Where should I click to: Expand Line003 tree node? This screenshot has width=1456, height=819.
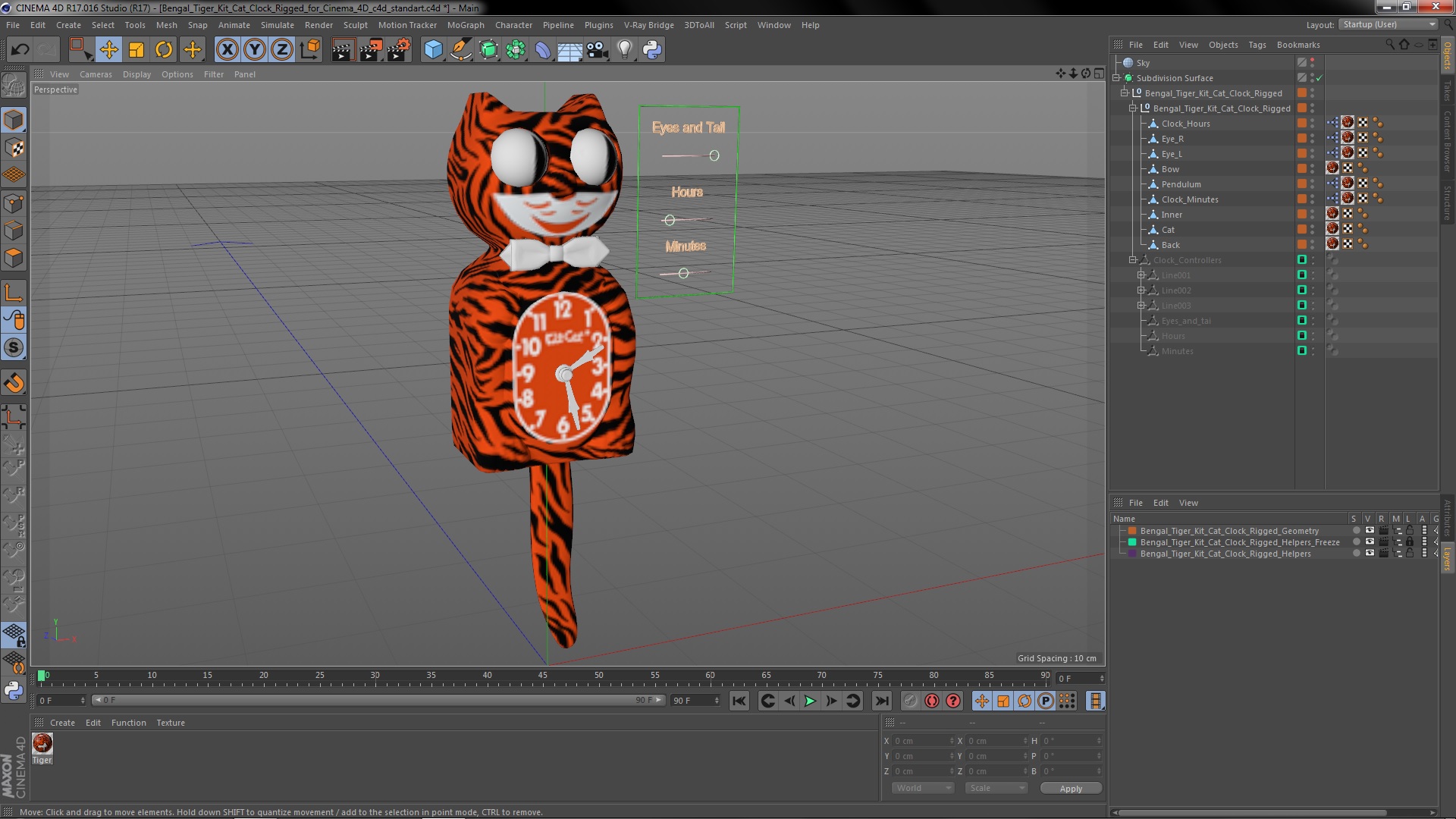tap(1141, 306)
